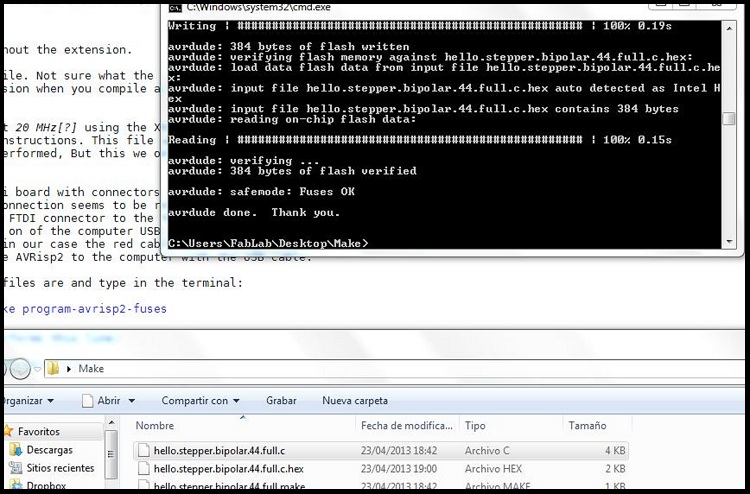Expand the address bar arrow before Make

coord(69,369)
